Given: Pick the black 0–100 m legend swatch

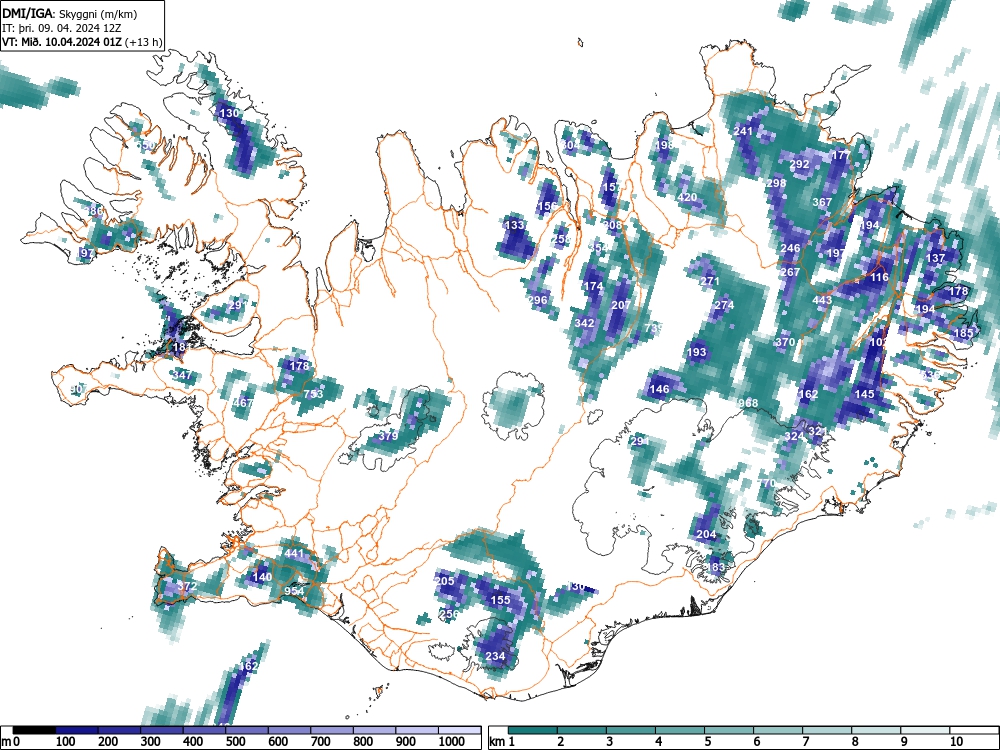Looking at the screenshot, I should [34, 730].
